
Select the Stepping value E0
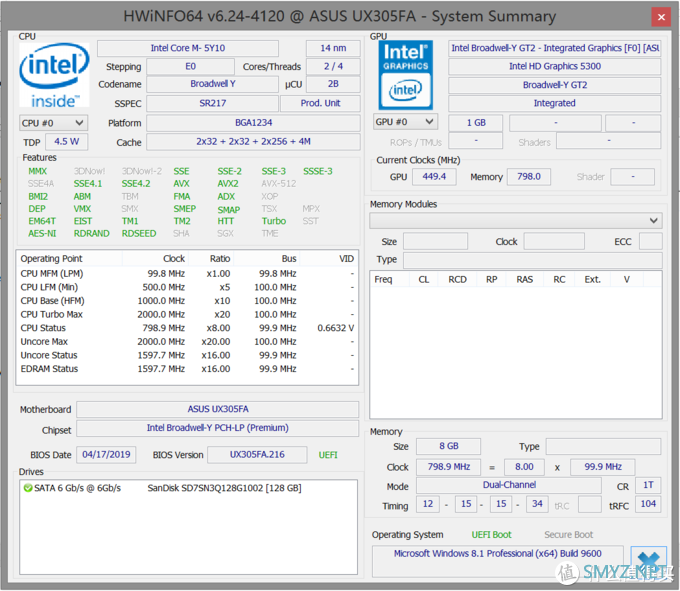pyautogui.click(x=191, y=66)
